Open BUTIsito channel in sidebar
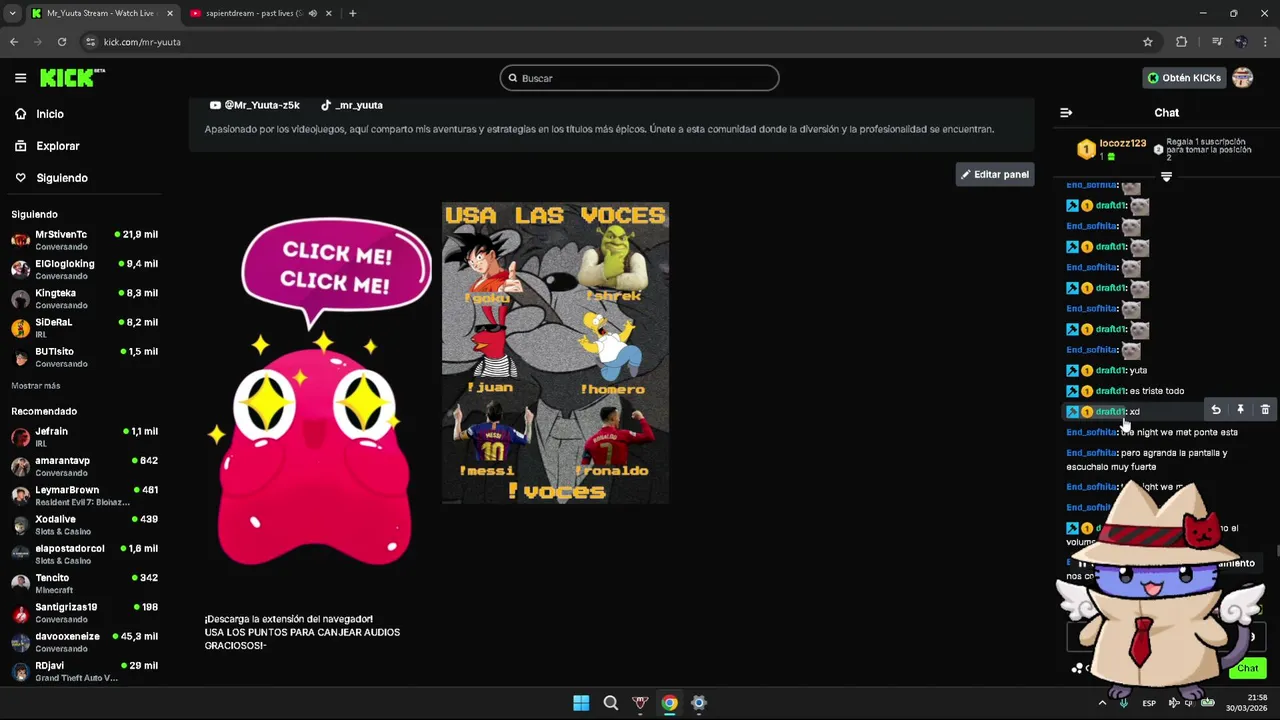The width and height of the screenshot is (1280, 720). pyautogui.click(x=84, y=356)
